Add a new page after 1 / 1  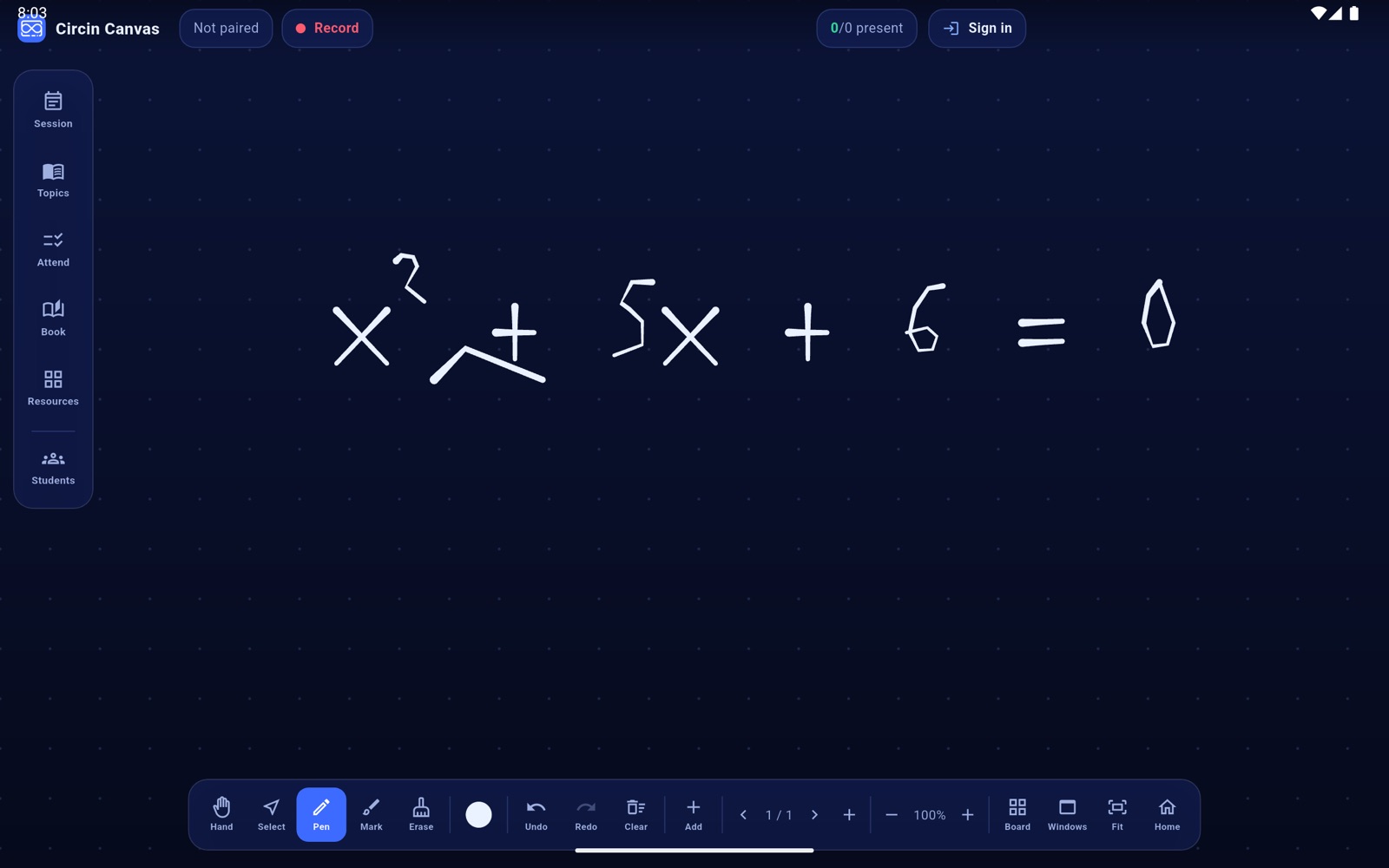click(849, 814)
